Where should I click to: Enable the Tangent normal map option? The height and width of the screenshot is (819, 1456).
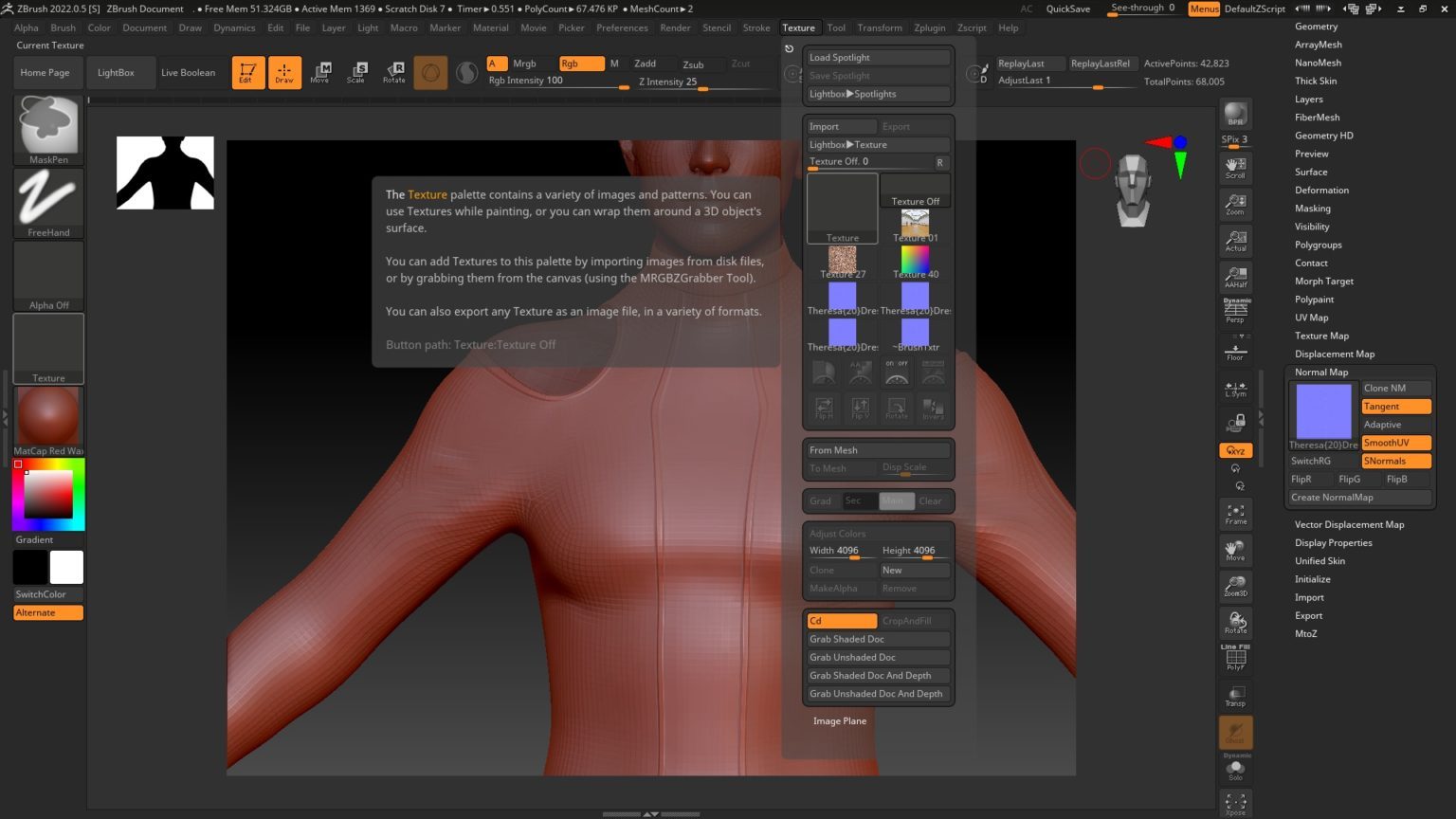click(x=1395, y=406)
